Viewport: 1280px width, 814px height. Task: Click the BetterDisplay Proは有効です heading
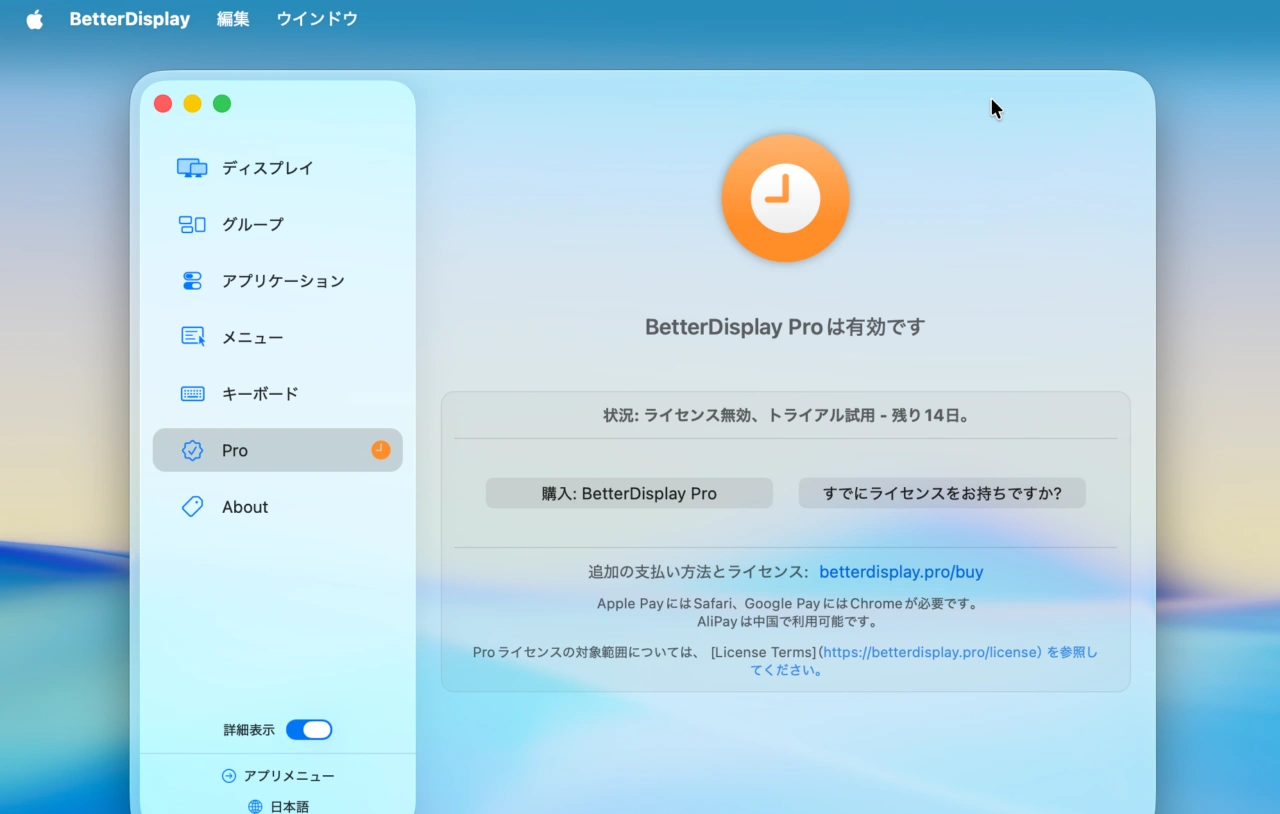pos(785,327)
